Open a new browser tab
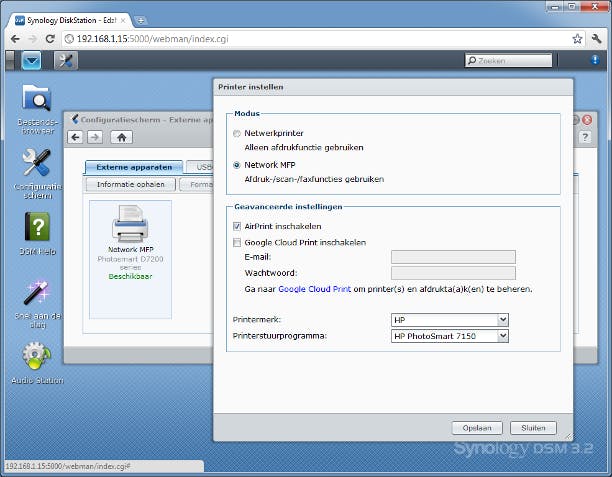The width and height of the screenshot is (612, 477). (x=141, y=20)
